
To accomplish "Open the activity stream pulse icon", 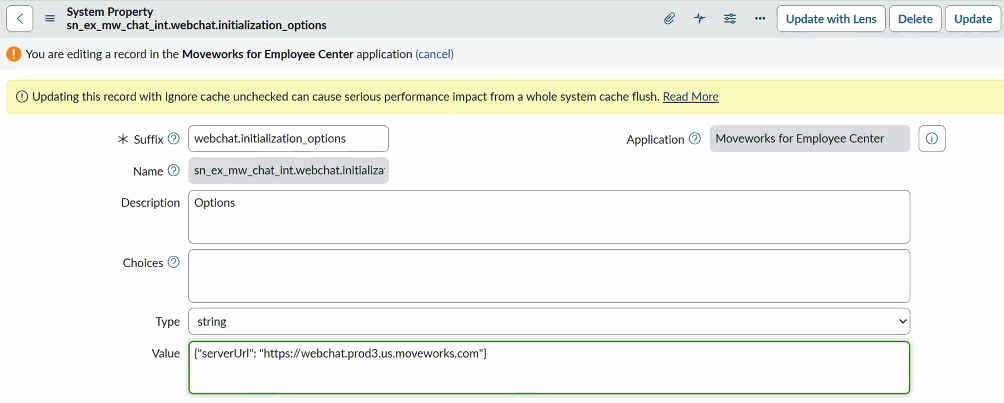I will [699, 19].
